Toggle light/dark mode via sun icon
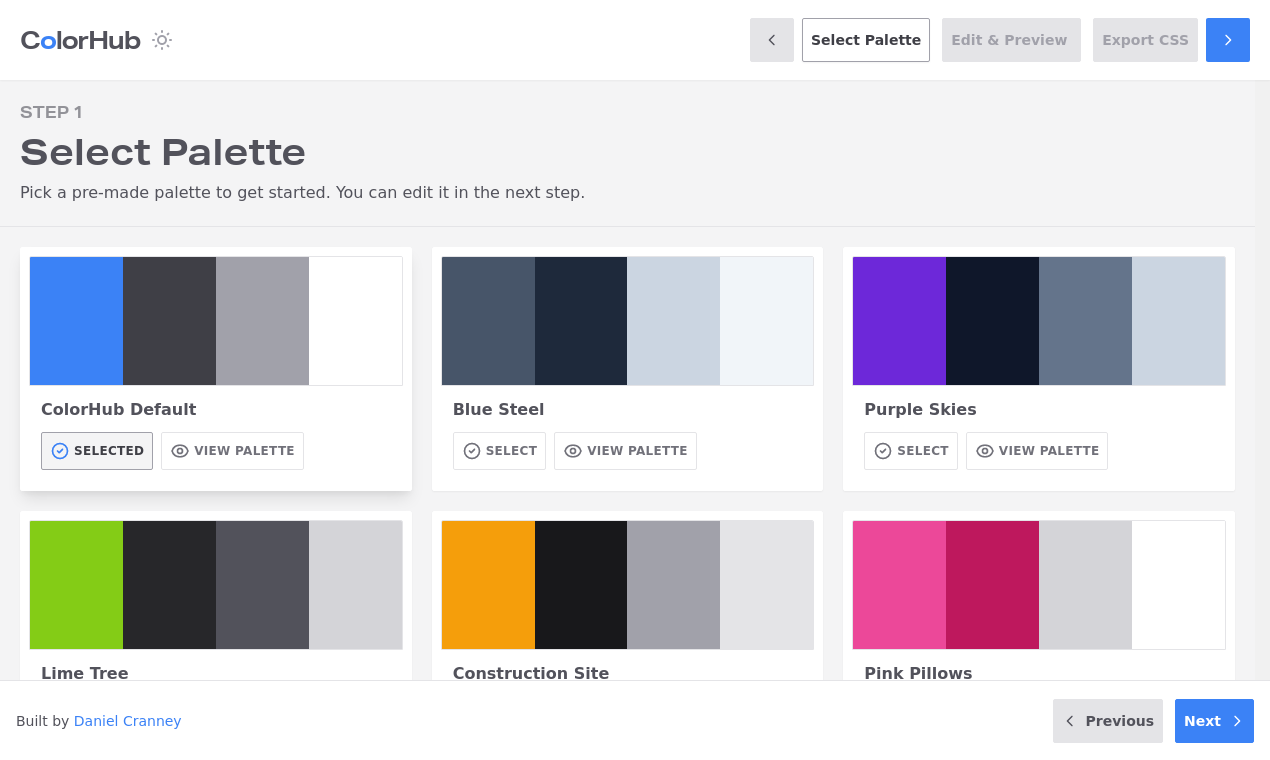The height and width of the screenshot is (760, 1270). pos(161,40)
